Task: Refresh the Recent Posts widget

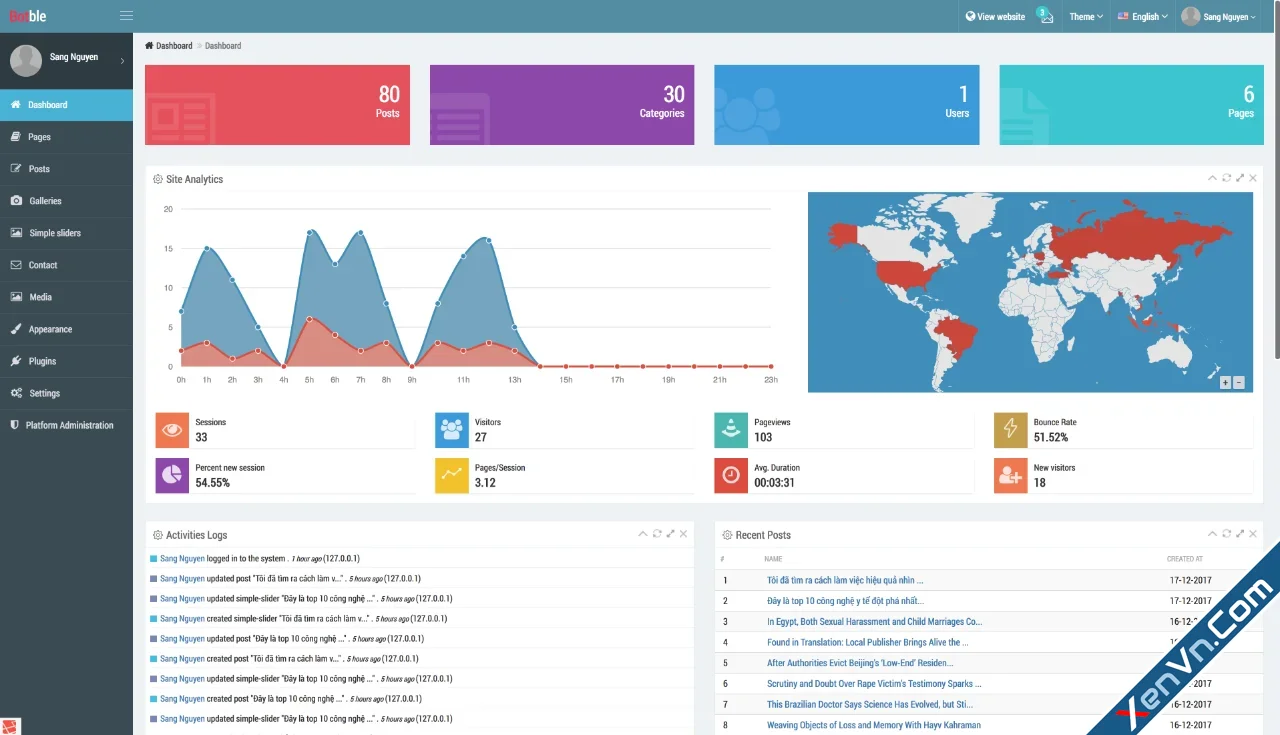Action: 1226,534
